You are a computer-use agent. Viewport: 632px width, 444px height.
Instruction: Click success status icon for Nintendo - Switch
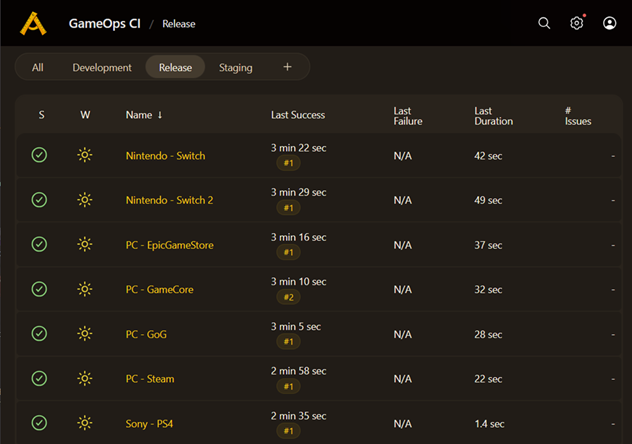[39, 155]
